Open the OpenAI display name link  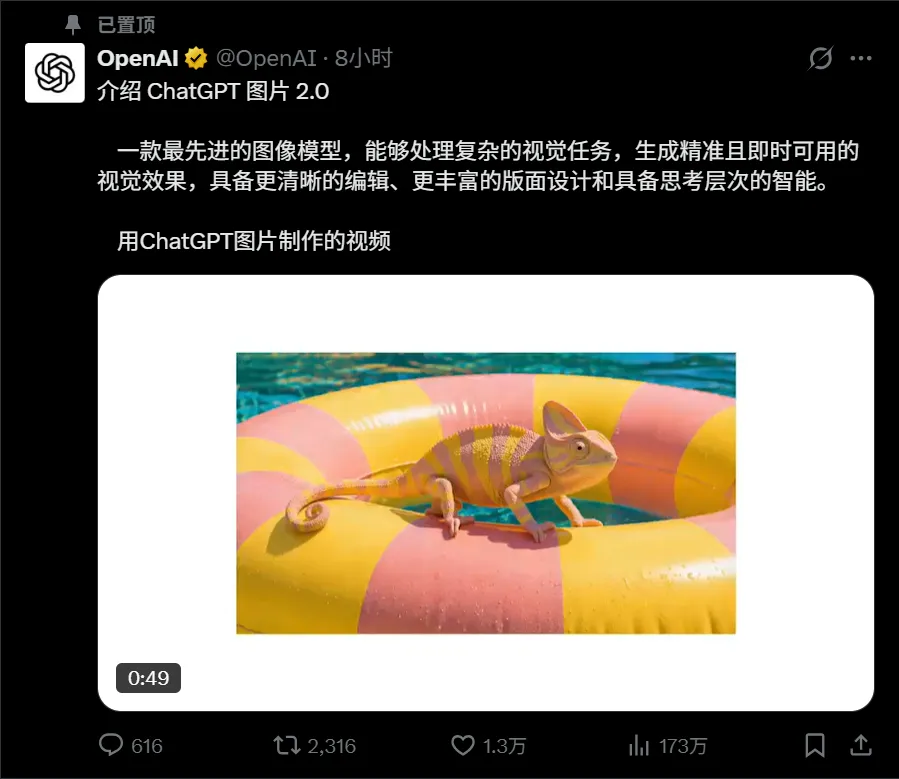[138, 58]
